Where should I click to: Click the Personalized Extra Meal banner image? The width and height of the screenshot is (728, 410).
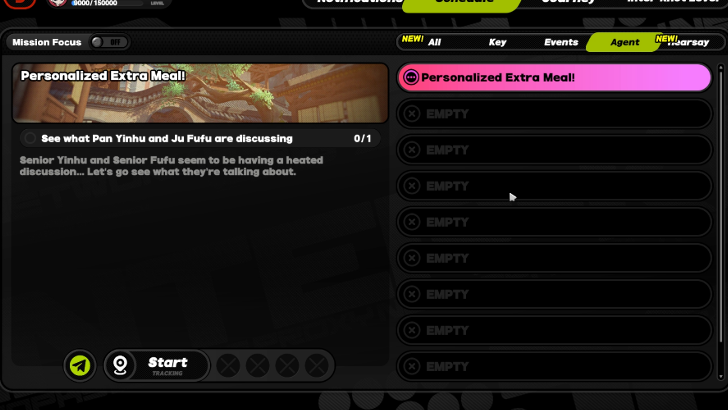200,93
